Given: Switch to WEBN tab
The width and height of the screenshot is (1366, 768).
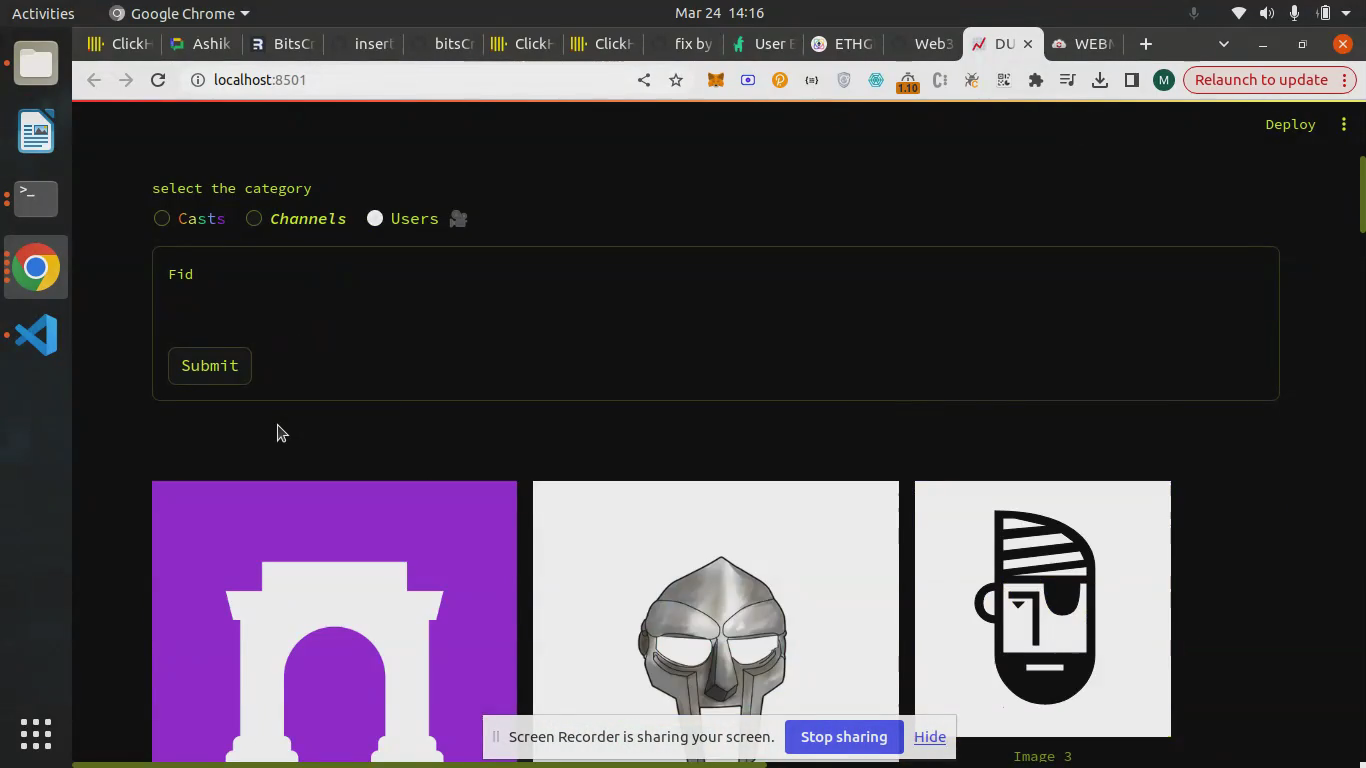Looking at the screenshot, I should click(1084, 44).
